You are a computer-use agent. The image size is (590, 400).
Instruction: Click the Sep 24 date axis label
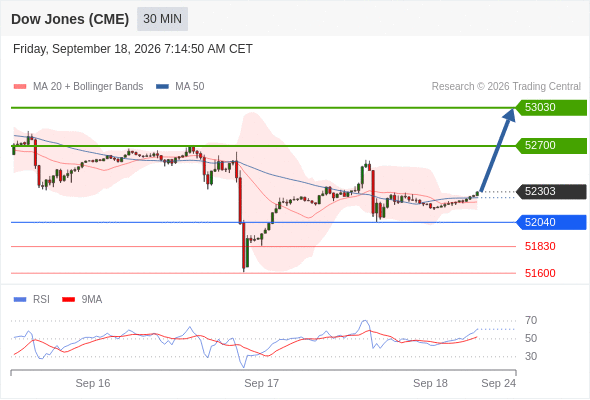tap(499, 383)
